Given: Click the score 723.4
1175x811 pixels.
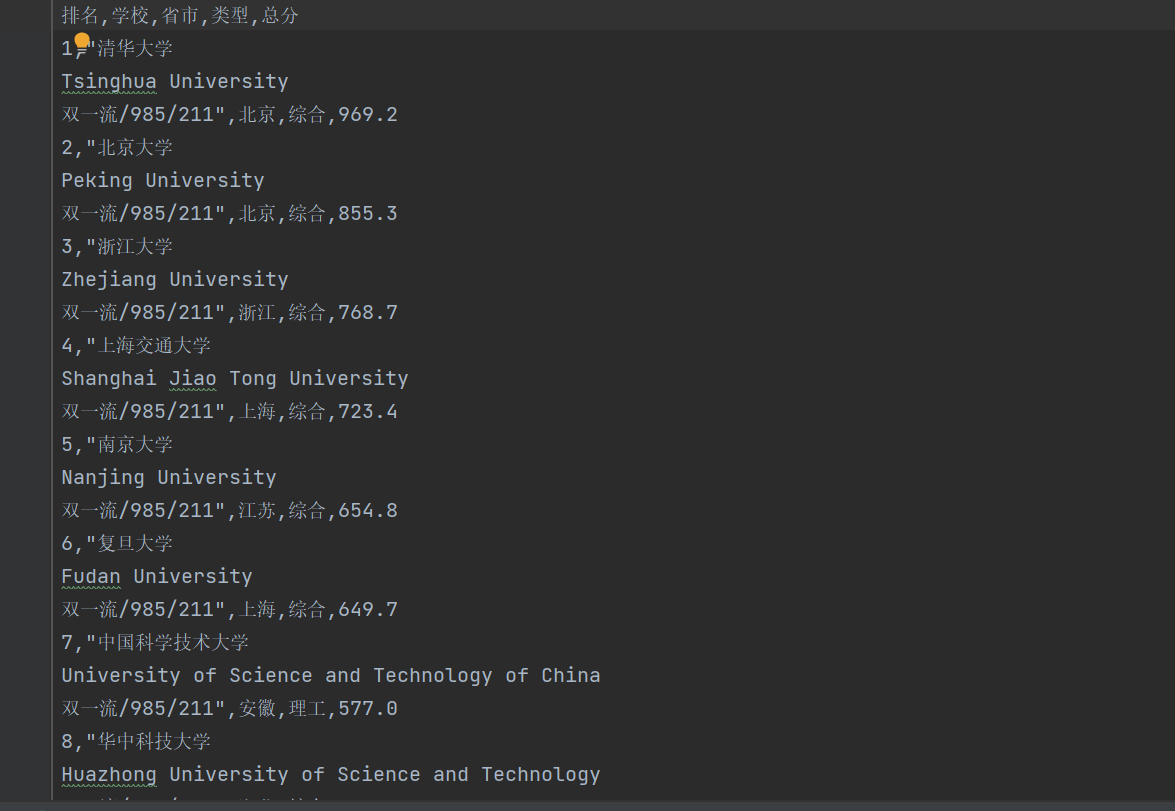Looking at the screenshot, I should pos(368,412).
